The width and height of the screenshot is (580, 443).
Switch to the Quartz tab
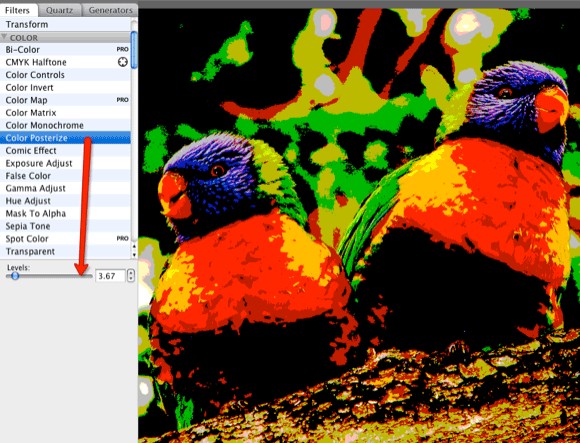coord(59,10)
